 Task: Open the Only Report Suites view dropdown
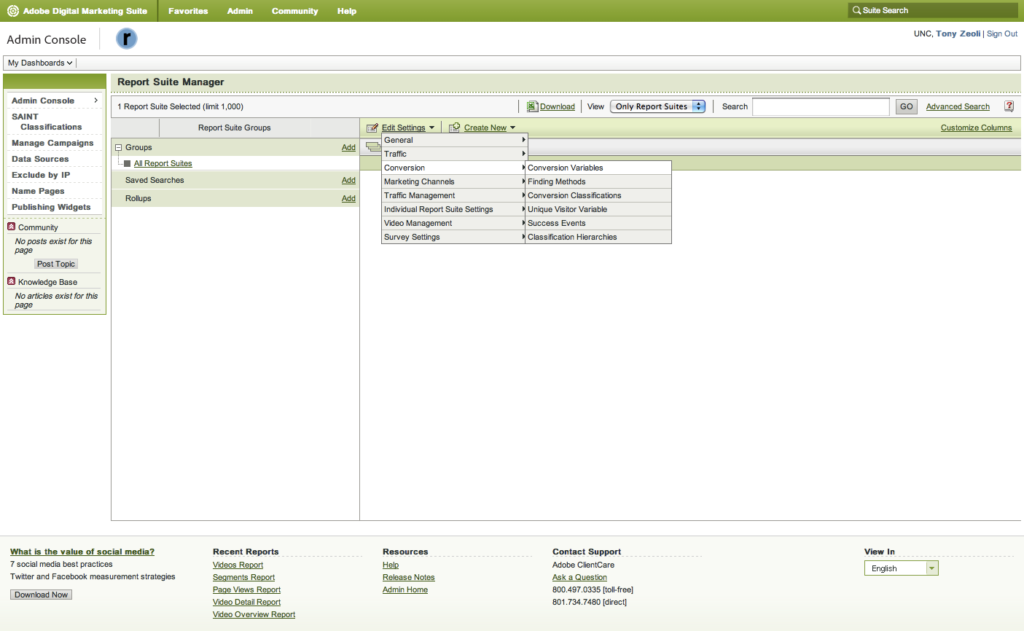coord(658,106)
